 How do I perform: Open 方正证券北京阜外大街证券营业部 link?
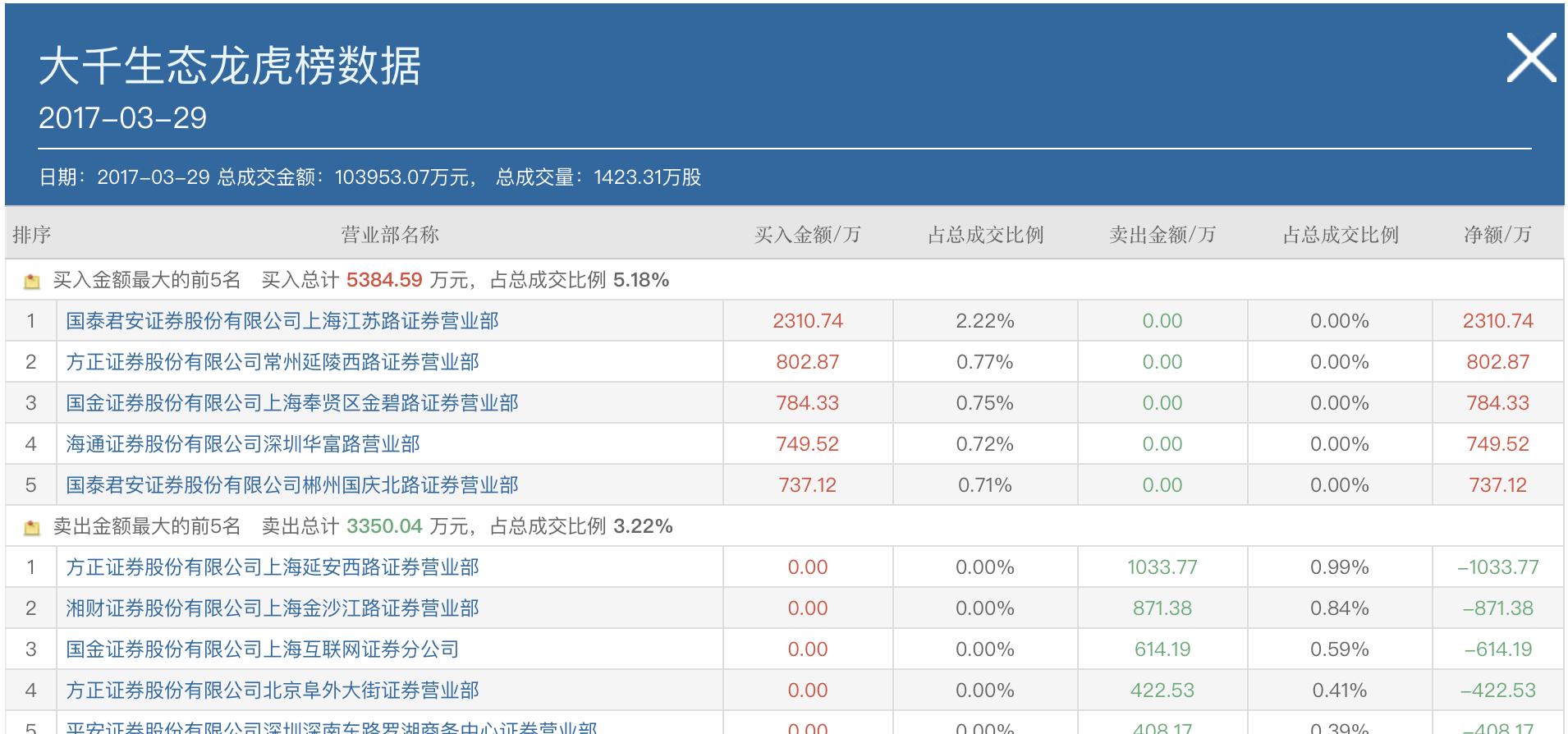tap(273, 690)
